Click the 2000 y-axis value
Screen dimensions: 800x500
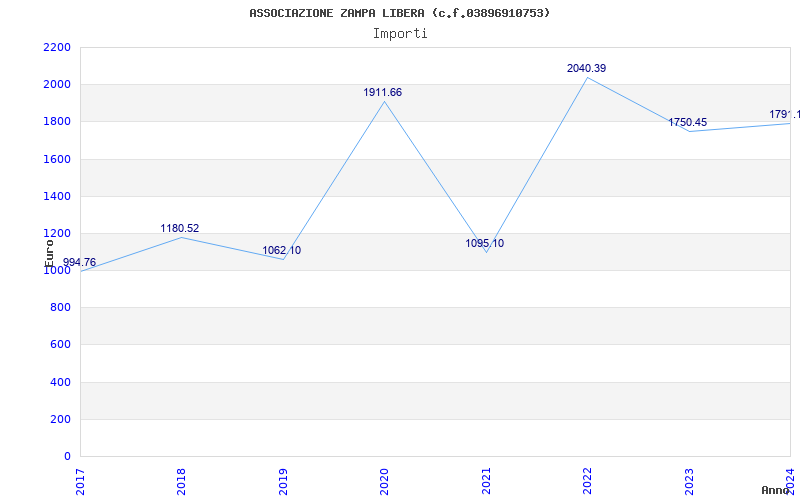click(57, 85)
